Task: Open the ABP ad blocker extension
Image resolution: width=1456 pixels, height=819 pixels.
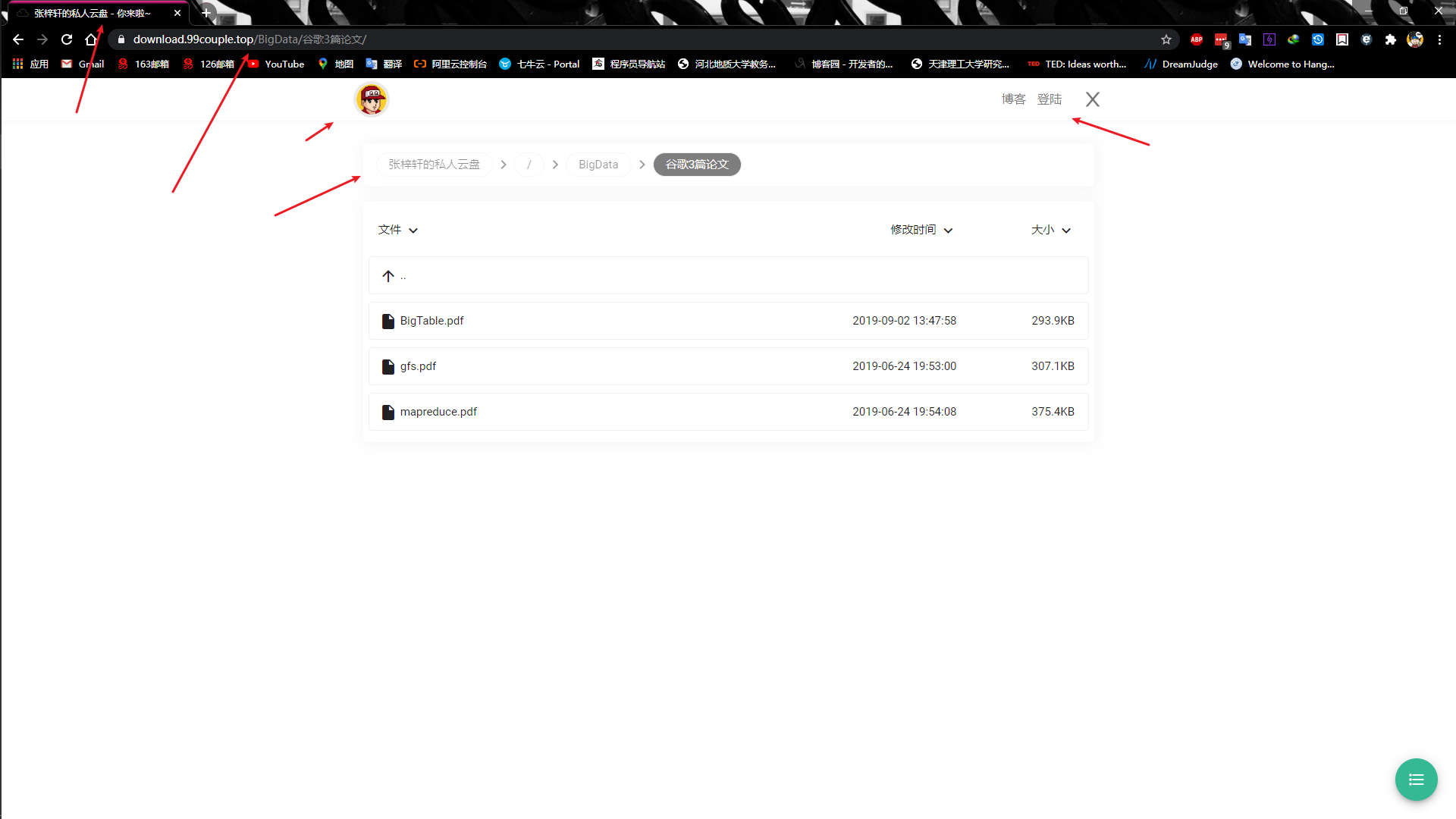Action: pyautogui.click(x=1197, y=39)
